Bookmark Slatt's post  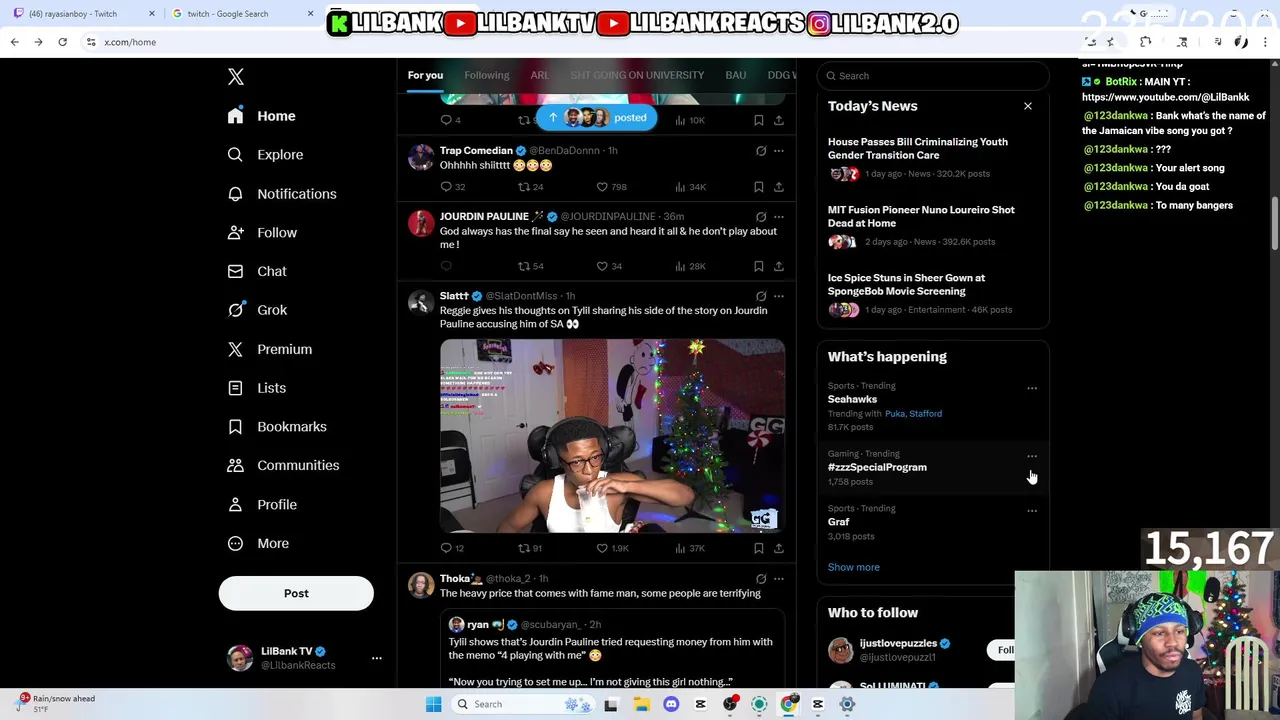point(759,548)
